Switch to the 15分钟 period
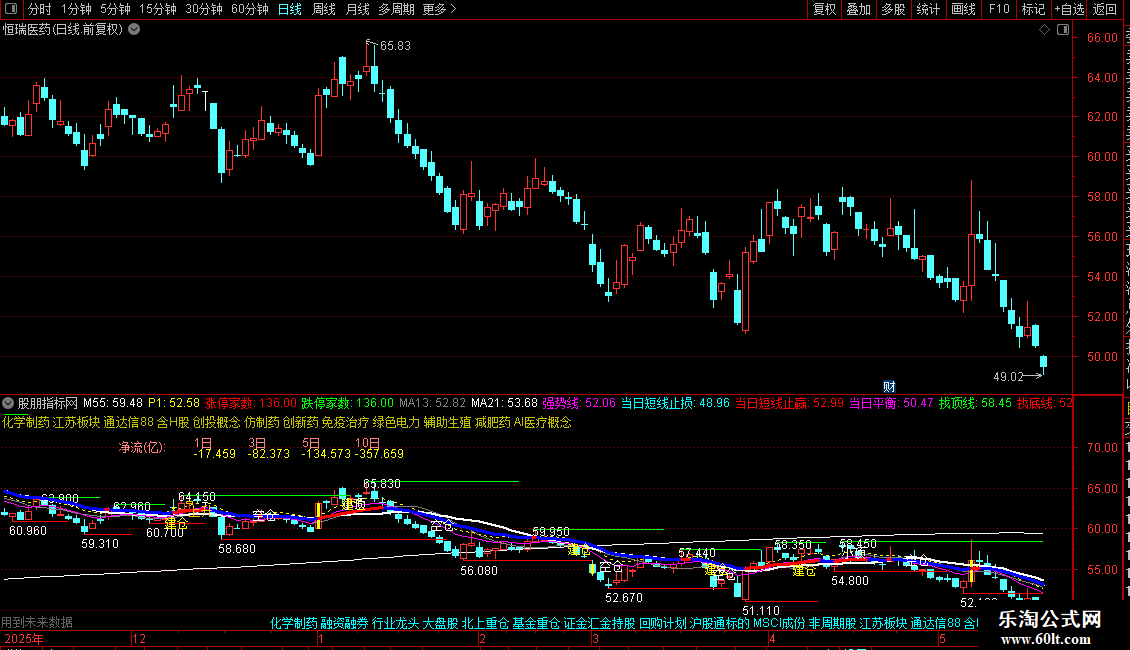1130x650 pixels. 158,9
